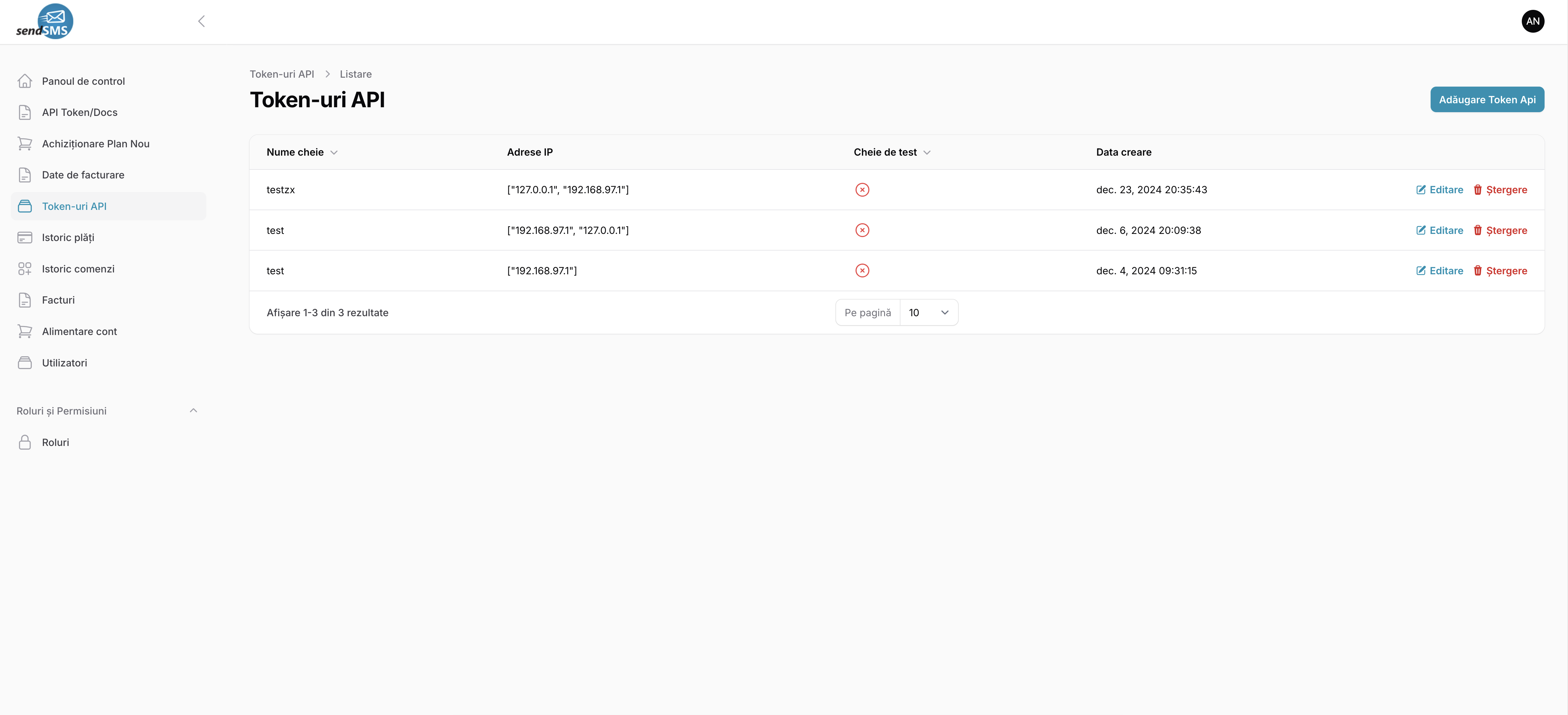Click the Istoric comenzi grid icon
The image size is (1568, 715).
coord(25,268)
